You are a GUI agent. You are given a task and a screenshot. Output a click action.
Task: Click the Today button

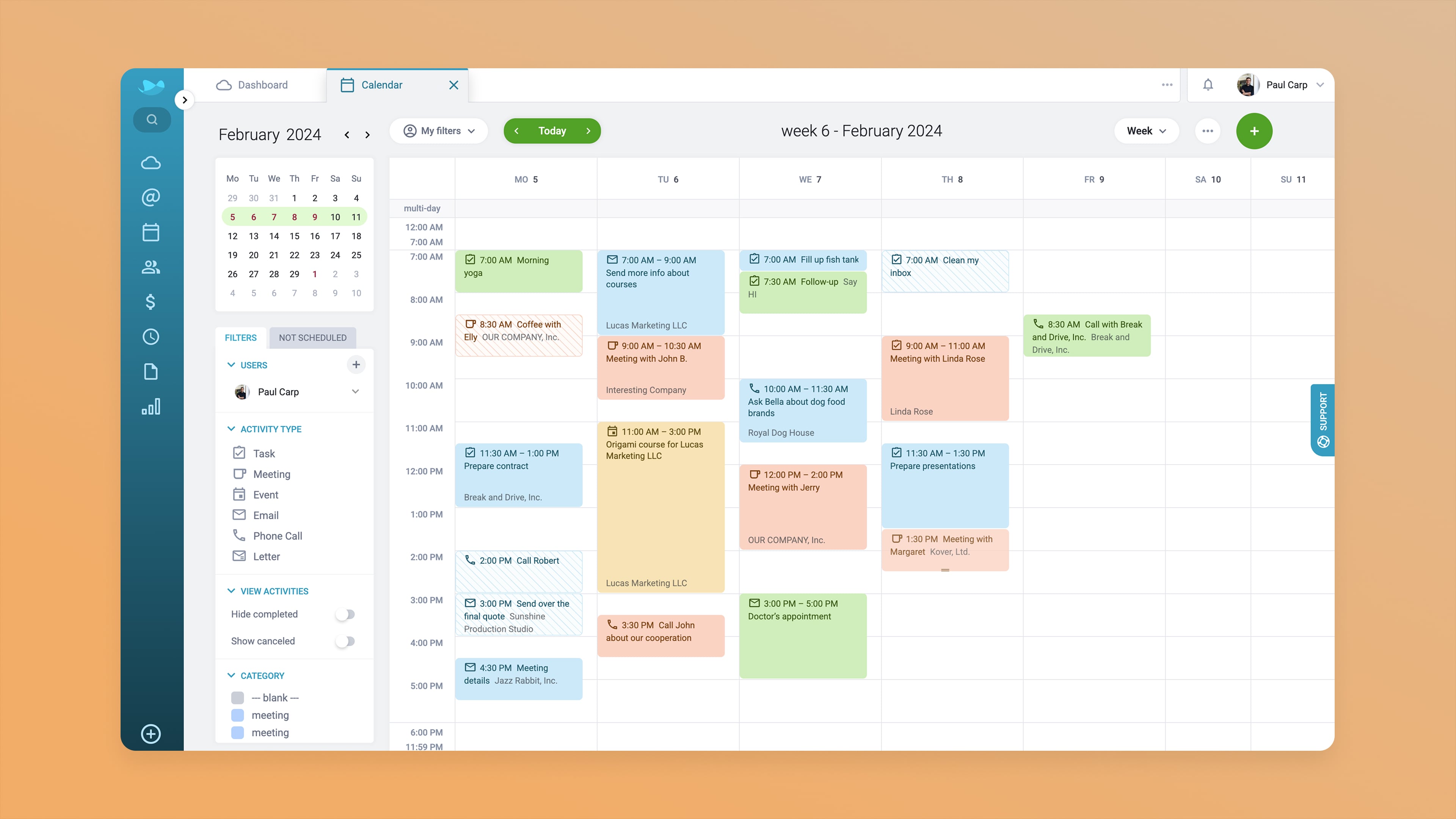pos(552,131)
